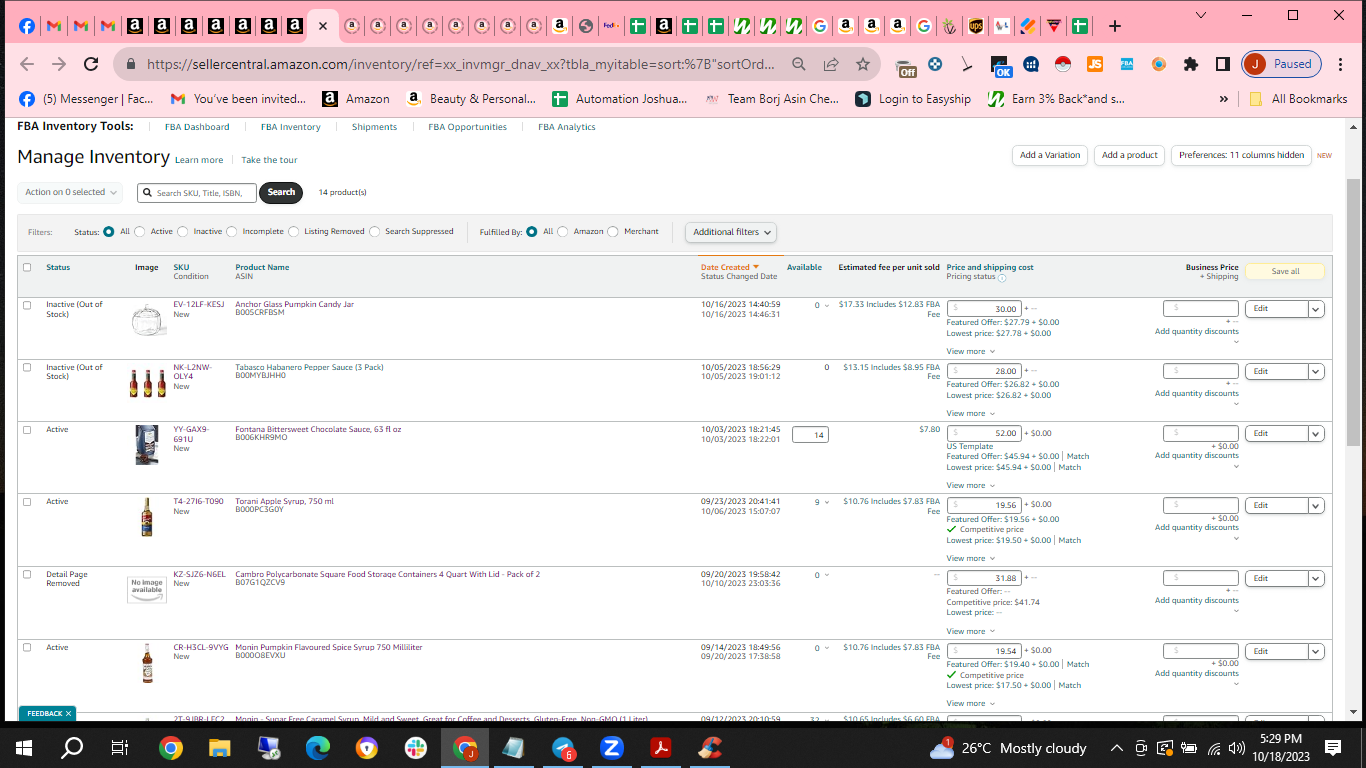1366x768 pixels.
Task: Open the Chrome three-dot menu
Action: click(x=1341, y=64)
